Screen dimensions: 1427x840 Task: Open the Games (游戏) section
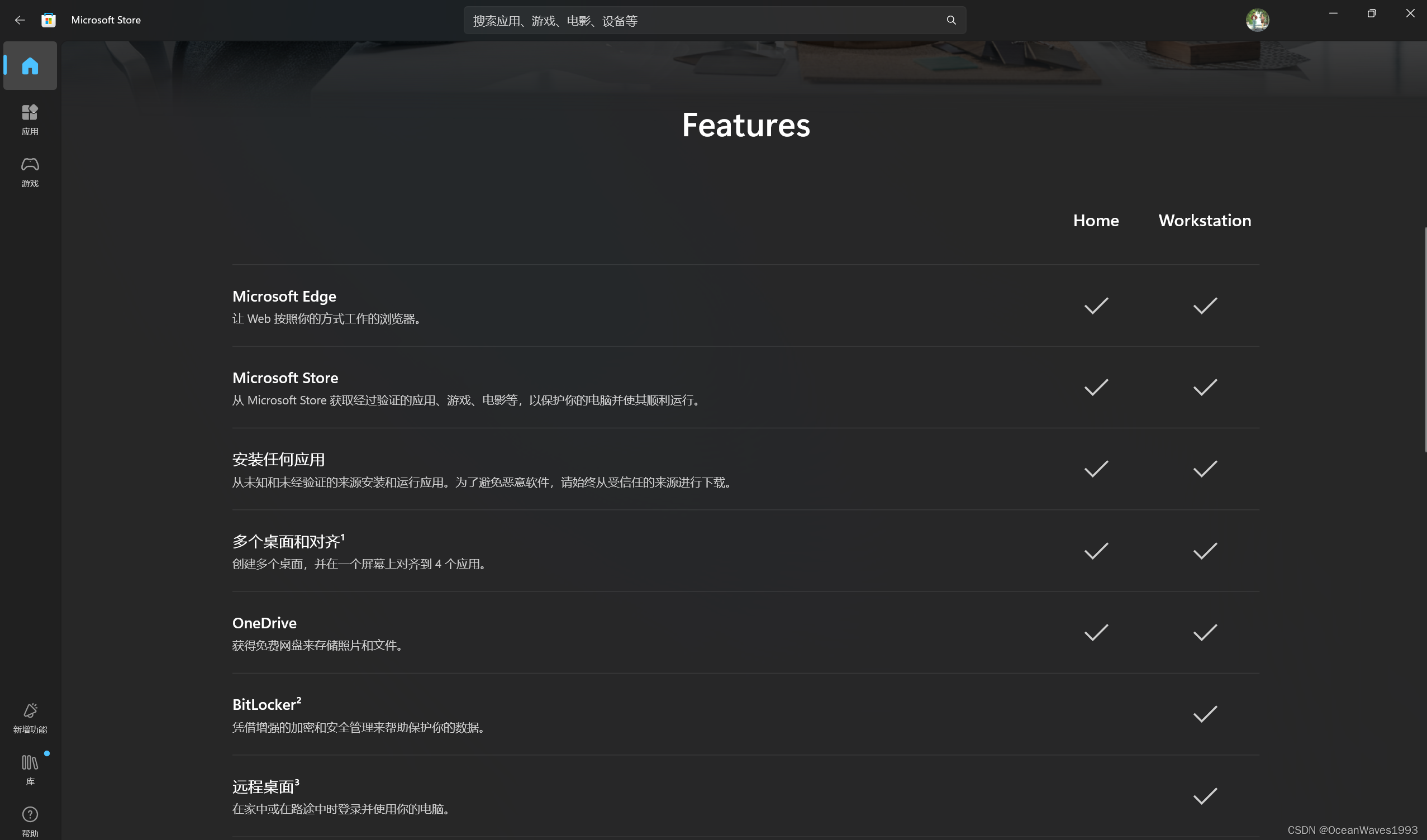click(30, 171)
